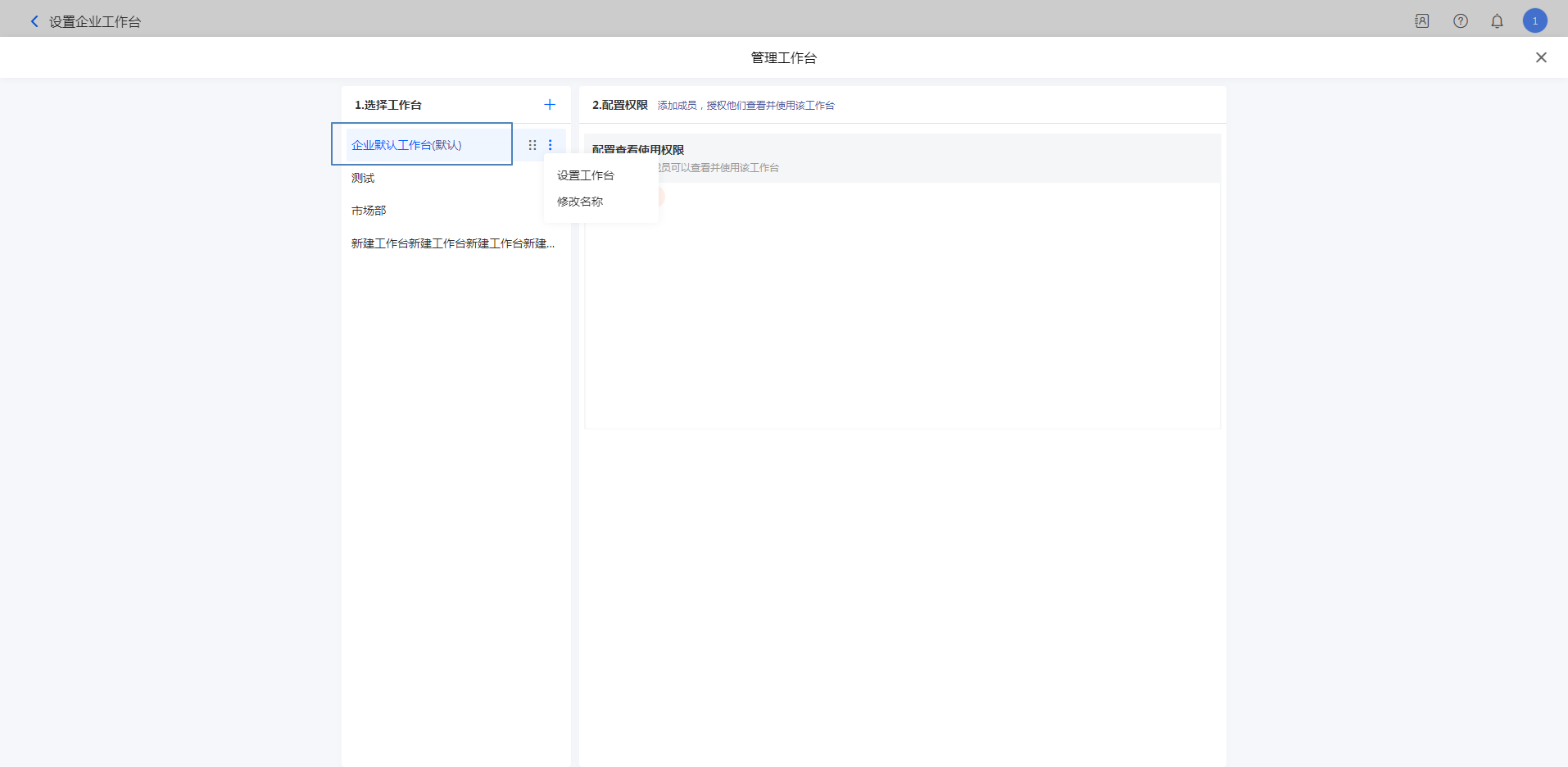Click the 2.配置权限 section header
1568x767 pixels.
click(620, 105)
